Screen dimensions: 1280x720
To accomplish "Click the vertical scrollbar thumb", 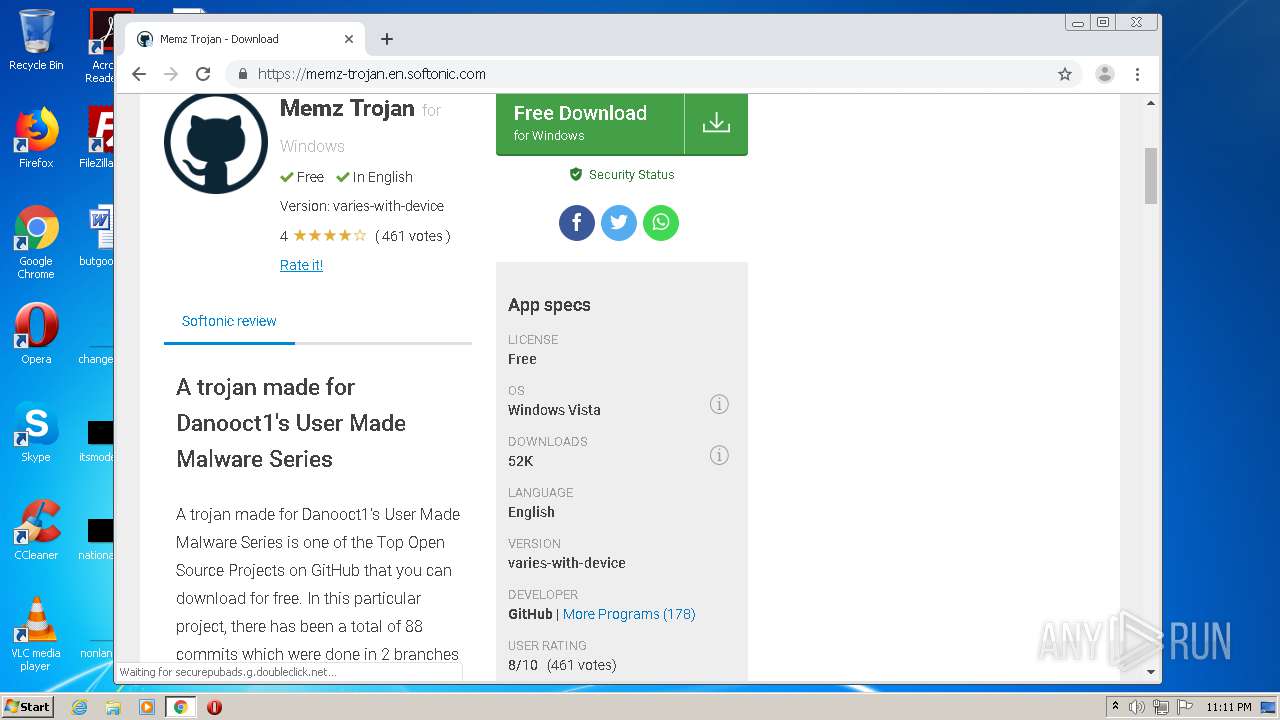I will tap(1151, 175).
